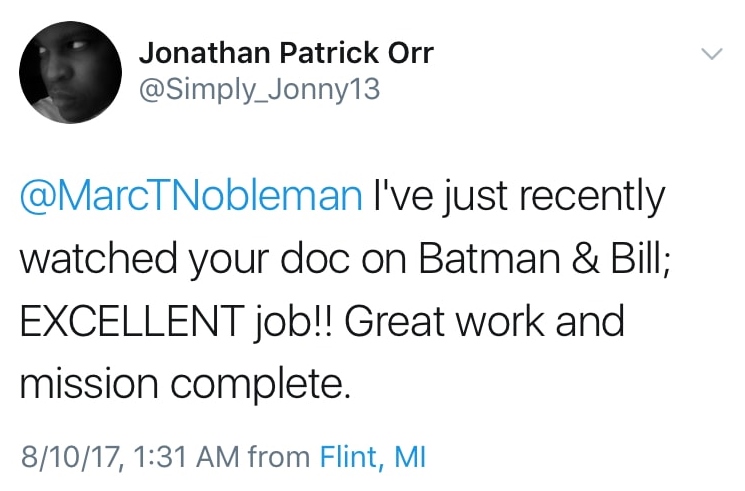Viewport: 745px width, 491px height.
Task: Visit the @Simply_Jonny13 handle
Action: (x=258, y=89)
